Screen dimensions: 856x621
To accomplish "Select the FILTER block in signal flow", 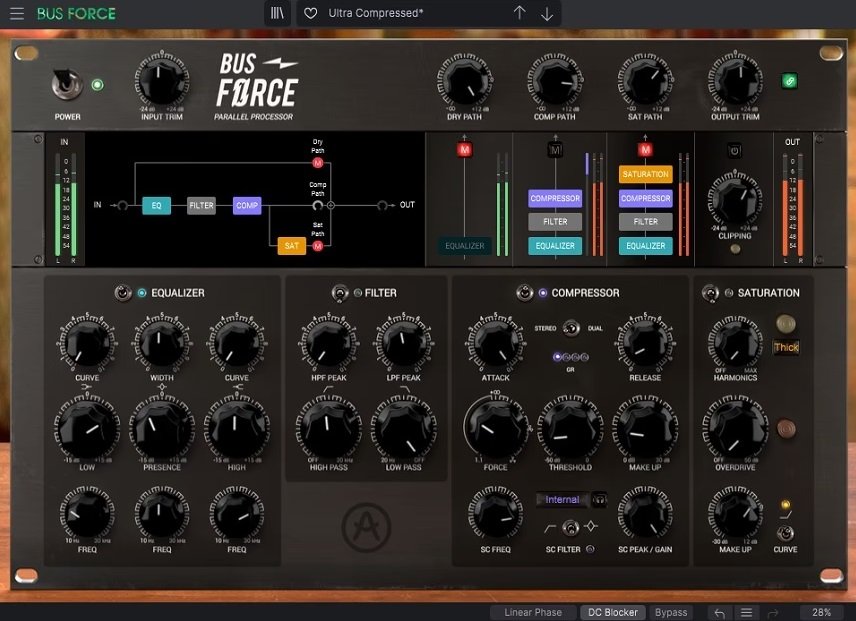I will [201, 206].
